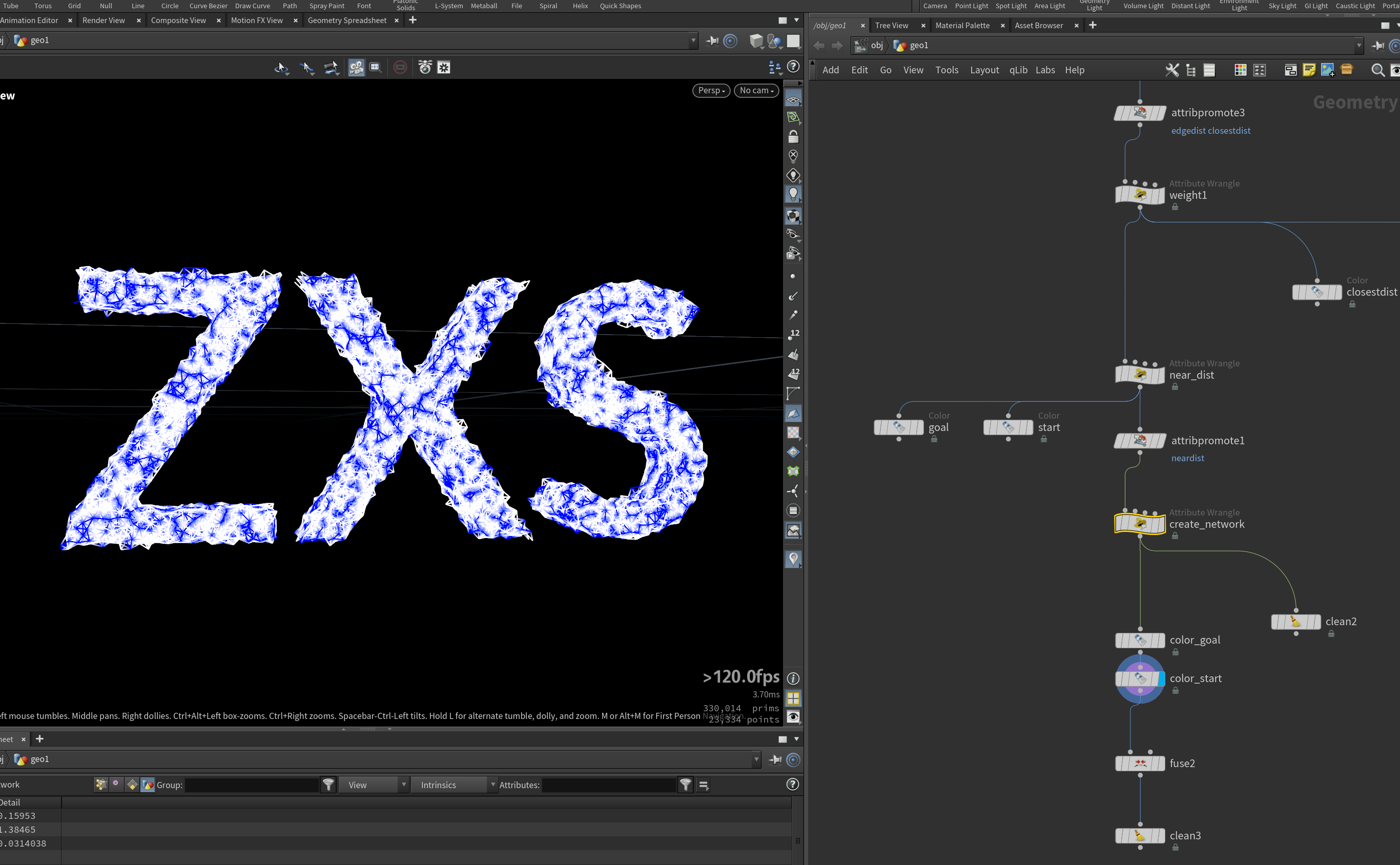The image size is (1400, 865).
Task: Select the goal Color node
Action: tap(898, 427)
